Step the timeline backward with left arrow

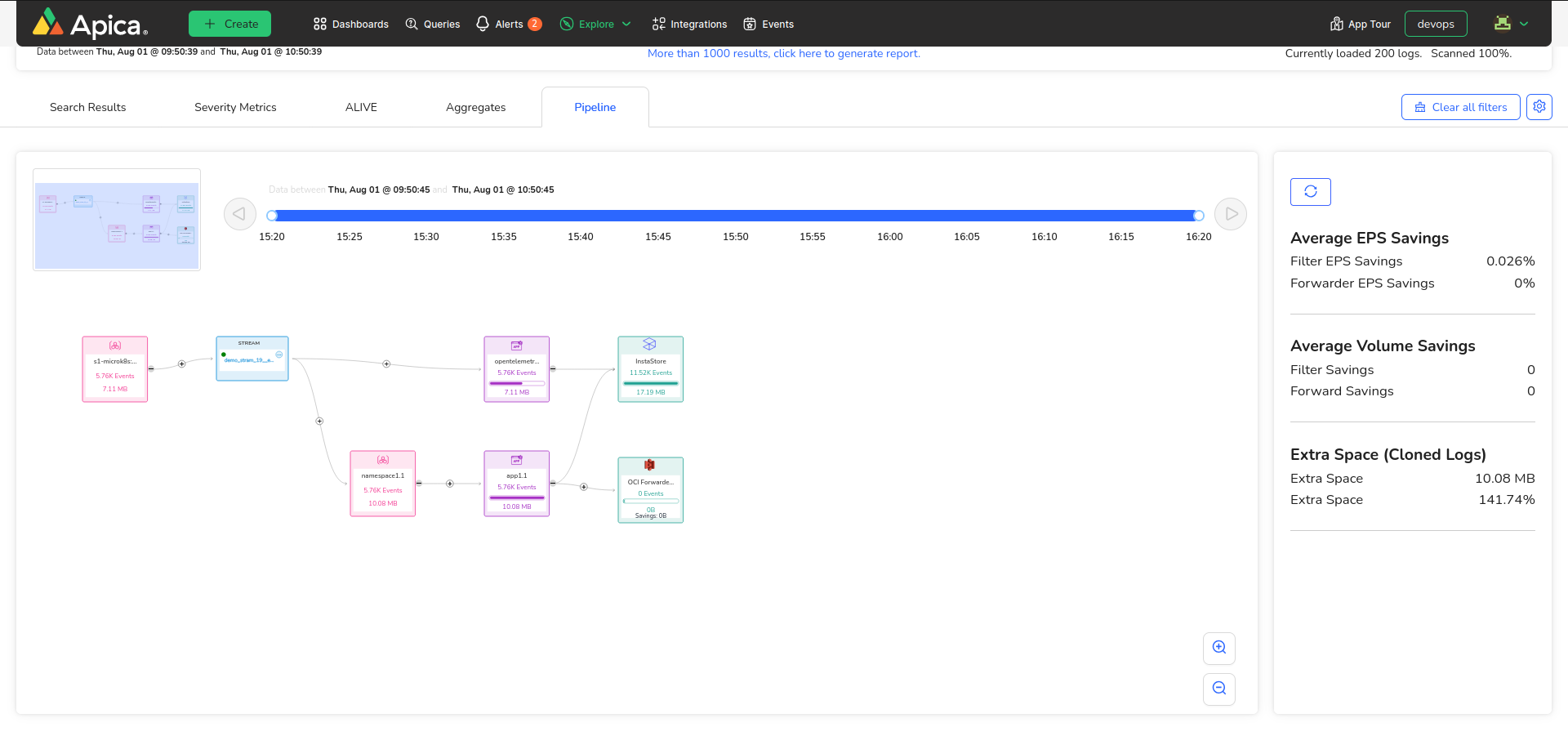239,214
